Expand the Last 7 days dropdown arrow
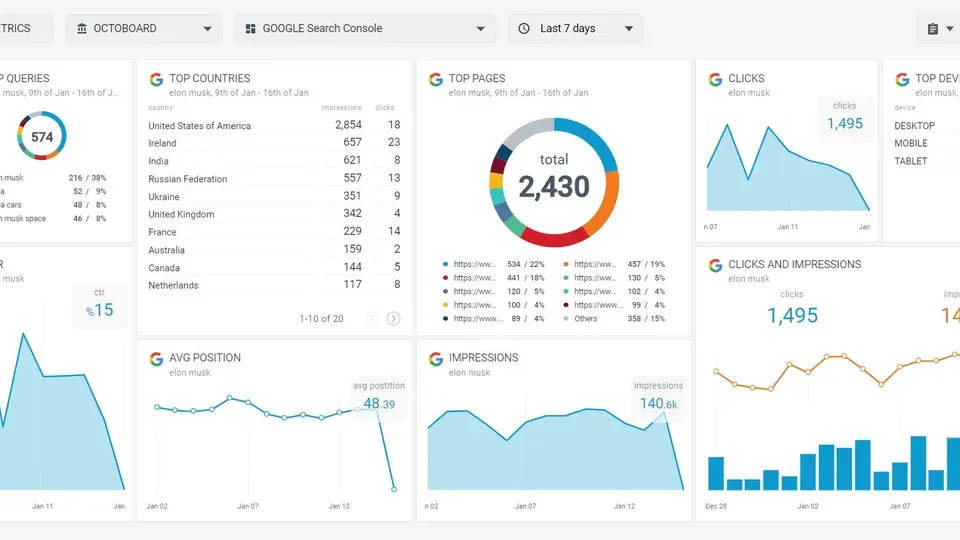Image resolution: width=960 pixels, height=540 pixels. tap(629, 29)
